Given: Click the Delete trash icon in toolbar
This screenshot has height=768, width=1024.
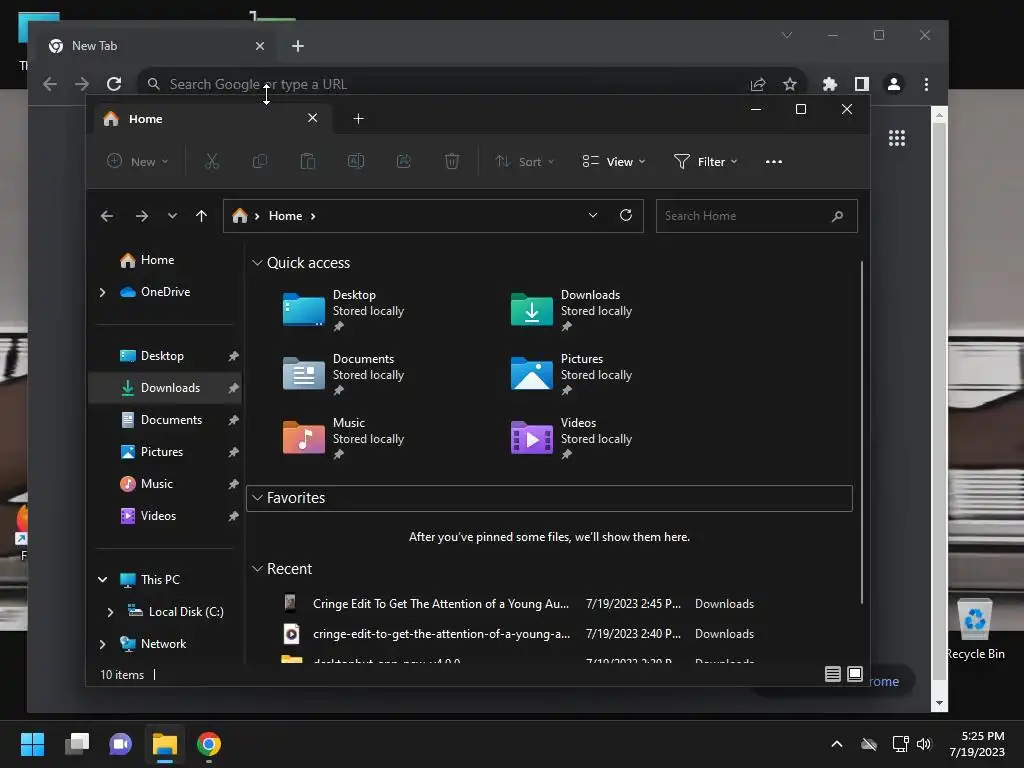Looking at the screenshot, I should tap(452, 161).
